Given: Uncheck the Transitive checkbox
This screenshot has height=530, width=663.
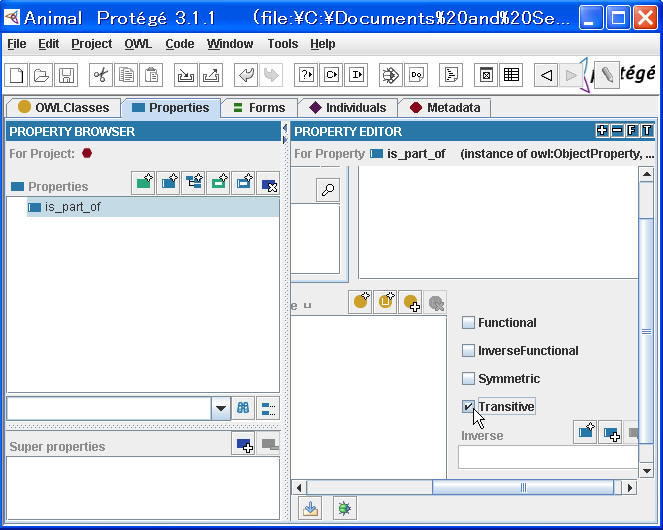Looking at the screenshot, I should (x=468, y=407).
